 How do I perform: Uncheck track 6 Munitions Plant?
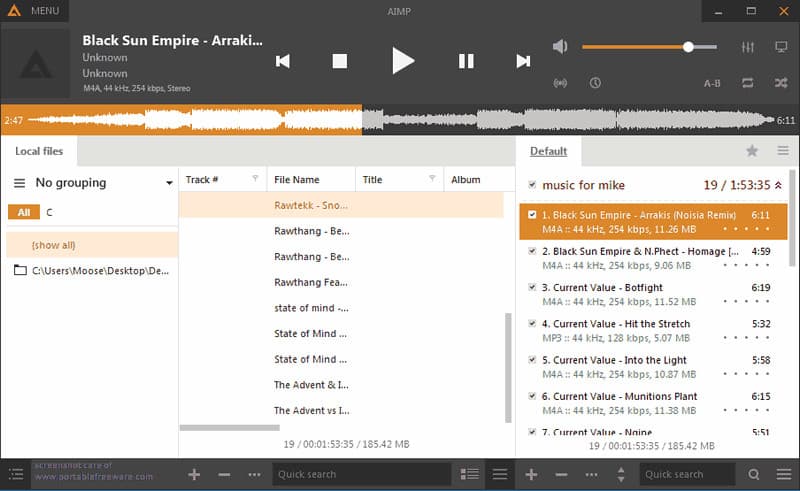click(x=532, y=396)
